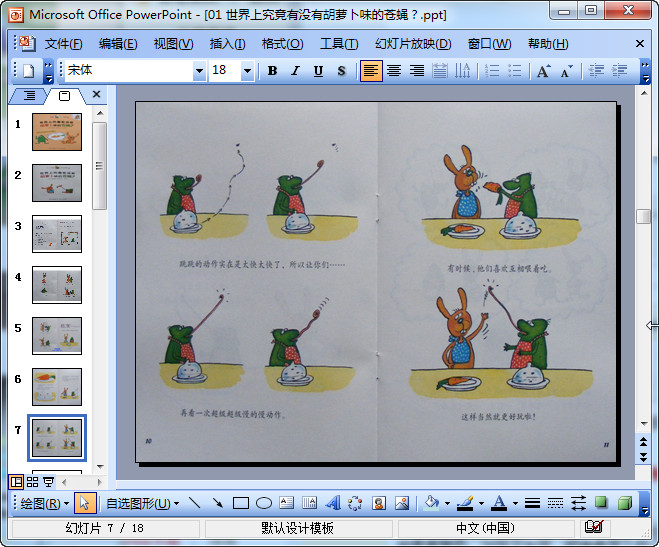
Task: Click Increase Font Size icon
Action: point(544,71)
